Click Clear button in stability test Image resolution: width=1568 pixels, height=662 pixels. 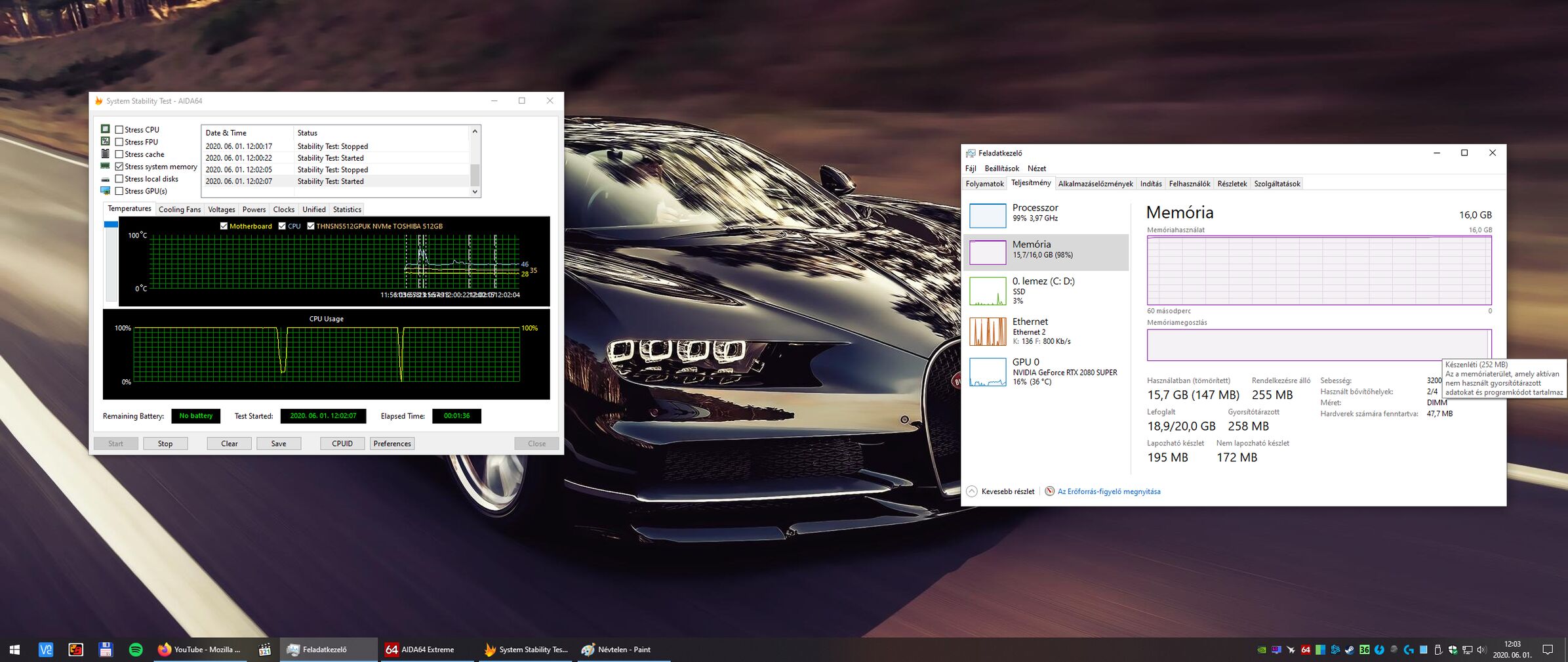pyautogui.click(x=230, y=444)
